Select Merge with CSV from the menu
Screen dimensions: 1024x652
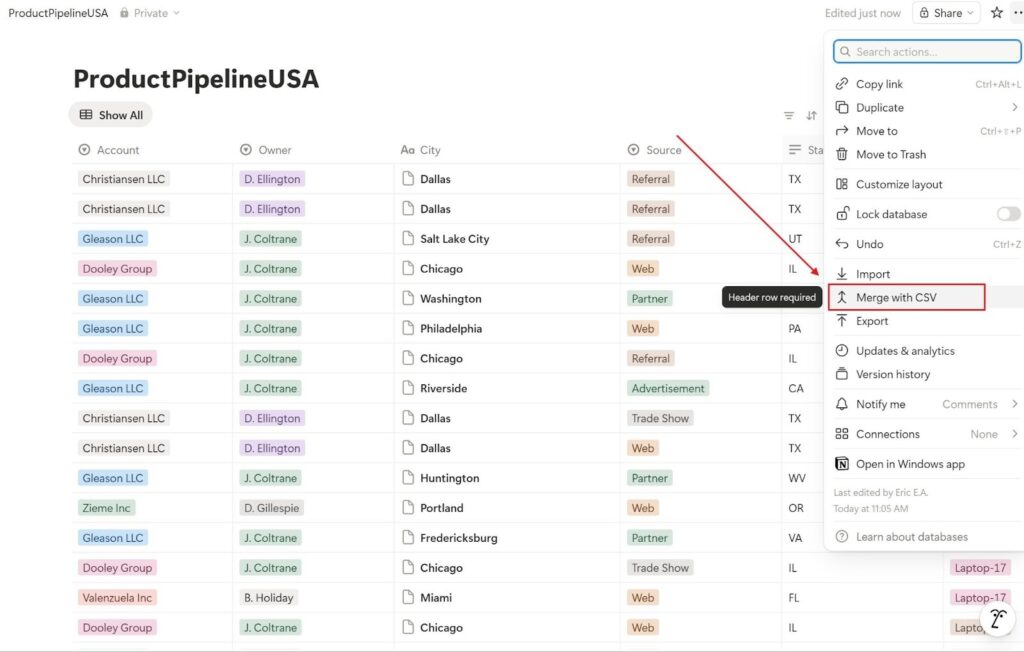pos(900,297)
